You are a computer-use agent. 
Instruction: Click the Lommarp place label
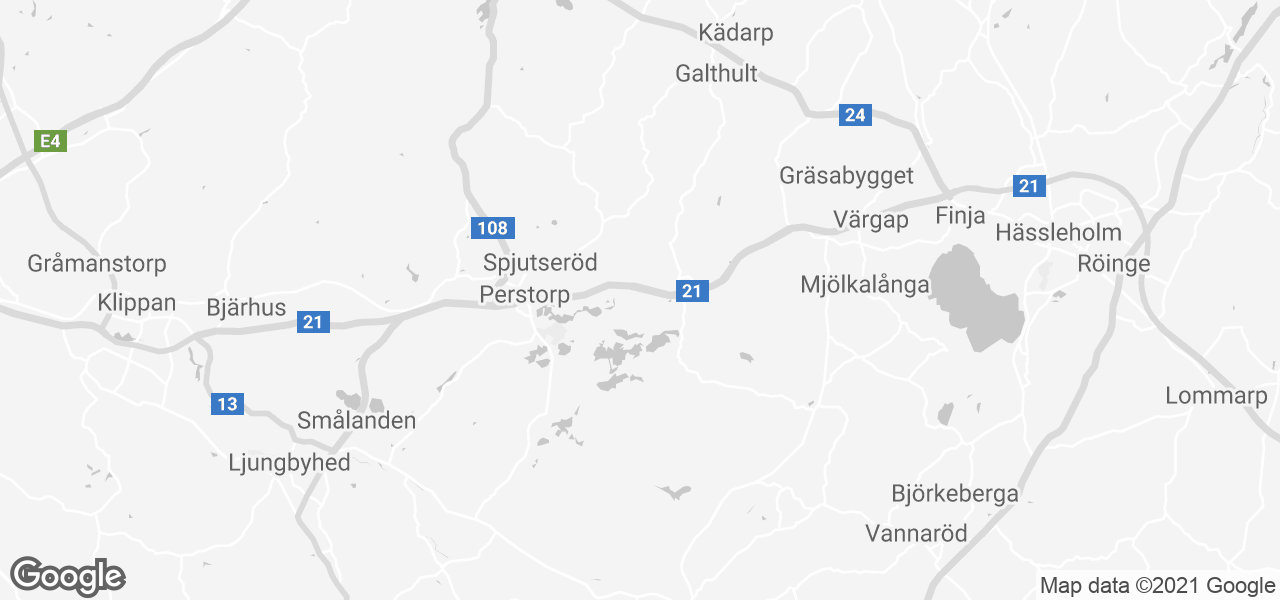coord(1217,396)
